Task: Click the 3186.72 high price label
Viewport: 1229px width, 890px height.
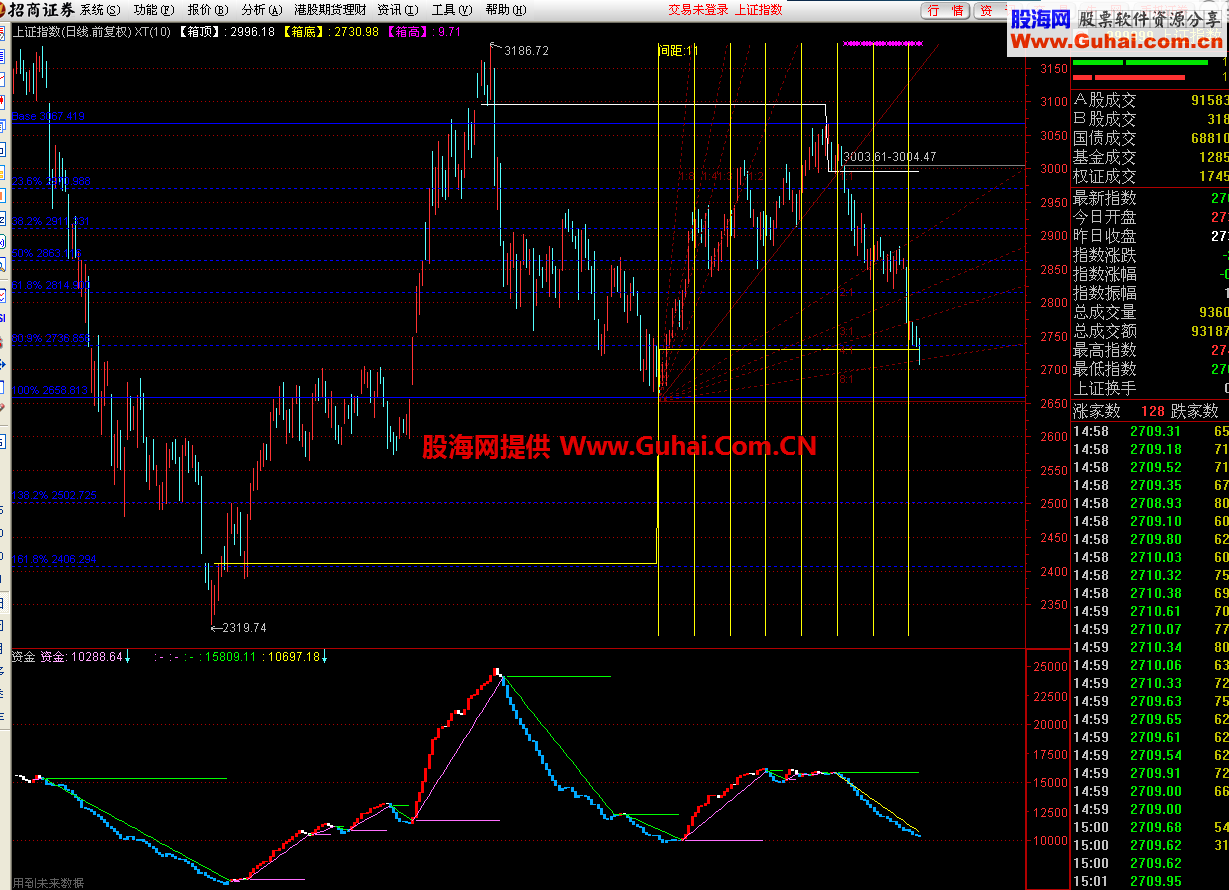Action: (527, 50)
